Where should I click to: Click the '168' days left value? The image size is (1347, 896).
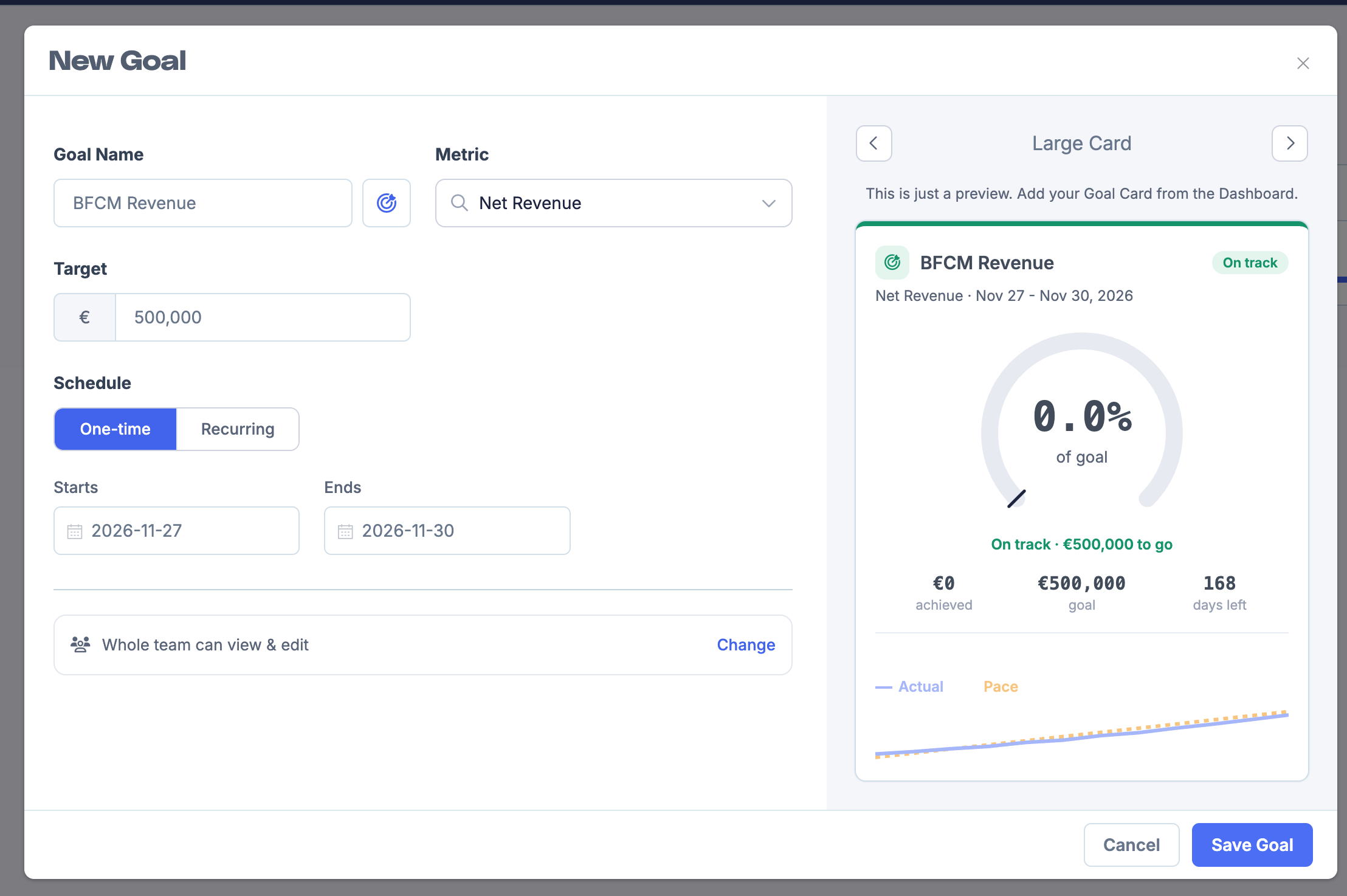click(x=1219, y=584)
